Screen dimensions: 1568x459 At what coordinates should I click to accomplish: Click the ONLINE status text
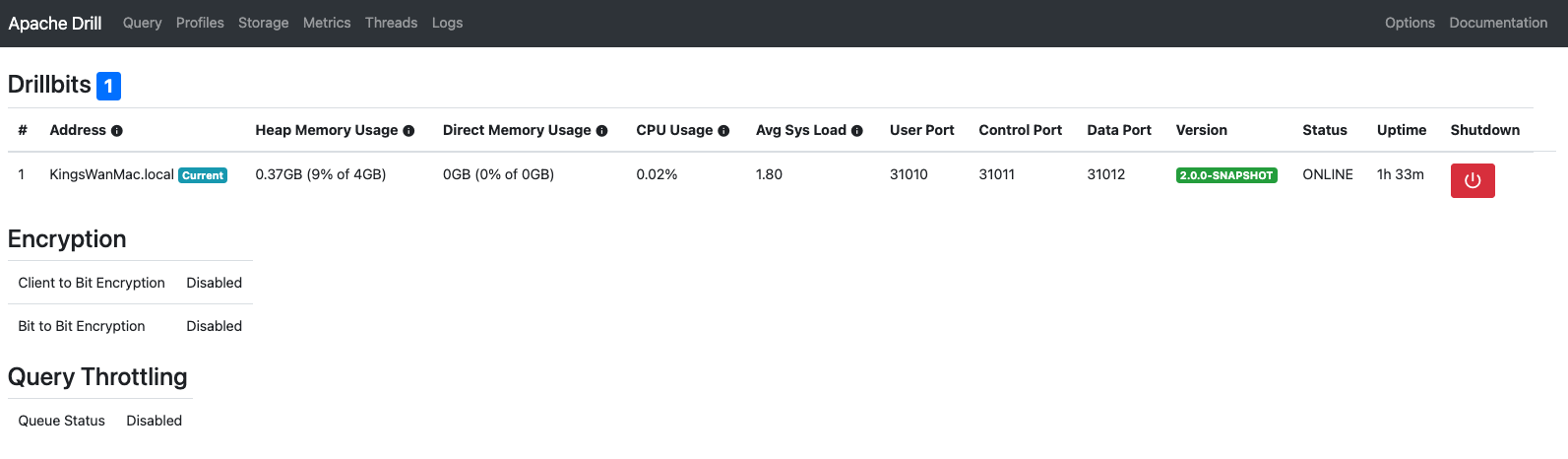(x=1328, y=174)
